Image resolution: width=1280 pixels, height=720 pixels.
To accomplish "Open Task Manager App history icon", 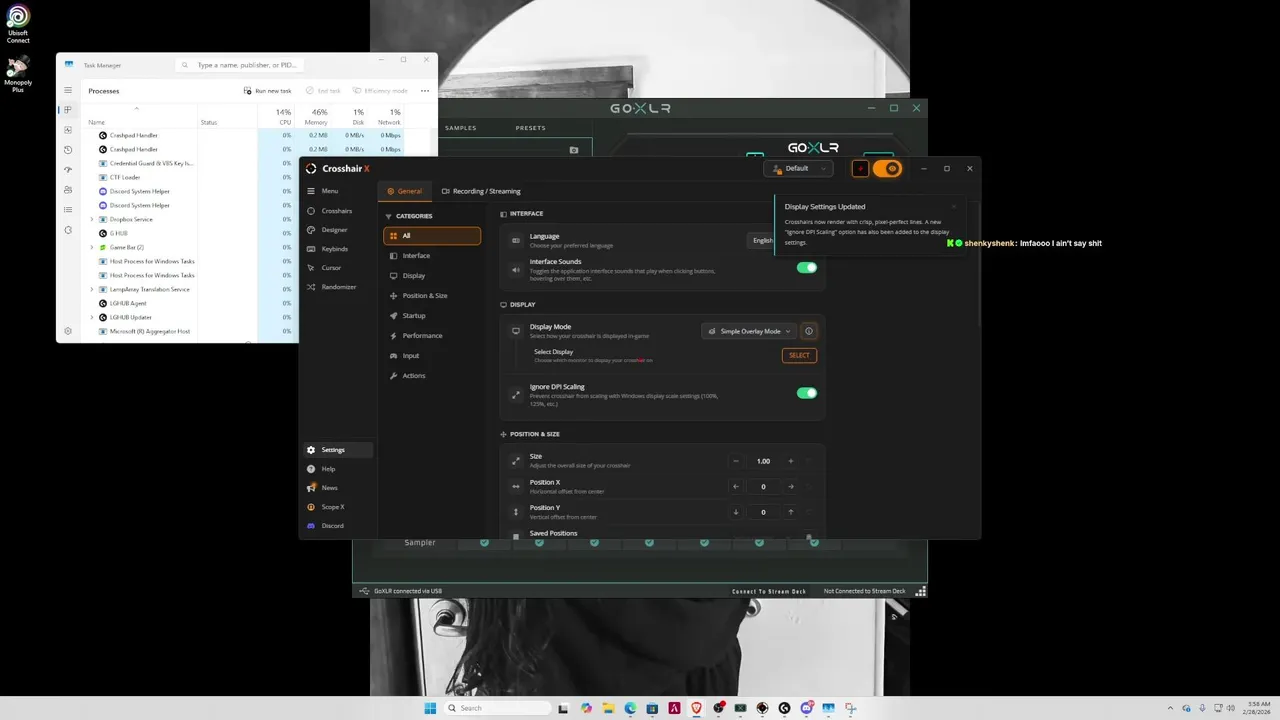I will pos(68,150).
